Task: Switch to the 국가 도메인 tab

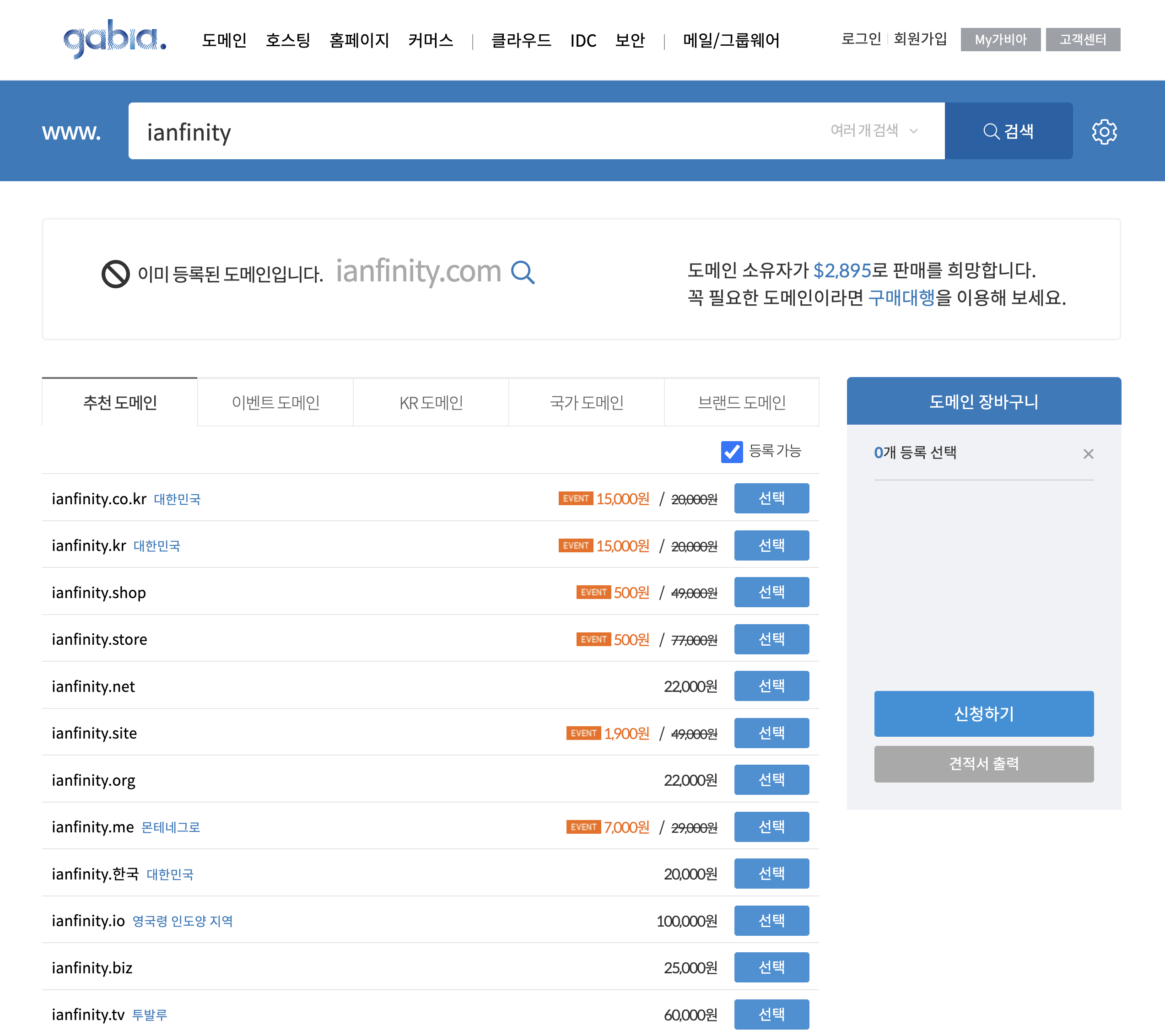Action: (587, 402)
